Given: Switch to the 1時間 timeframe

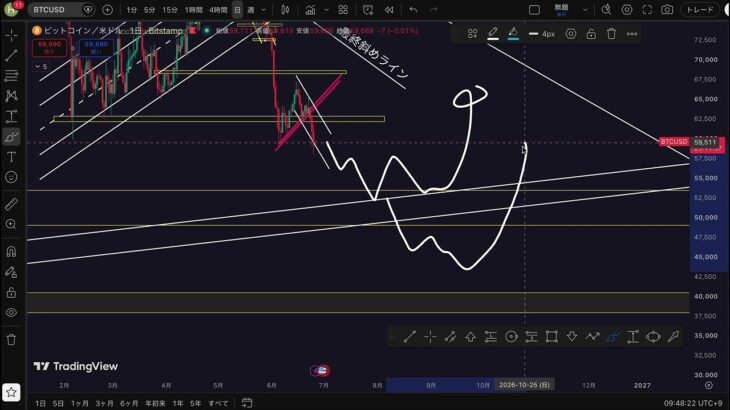Looking at the screenshot, I should coord(193,10).
